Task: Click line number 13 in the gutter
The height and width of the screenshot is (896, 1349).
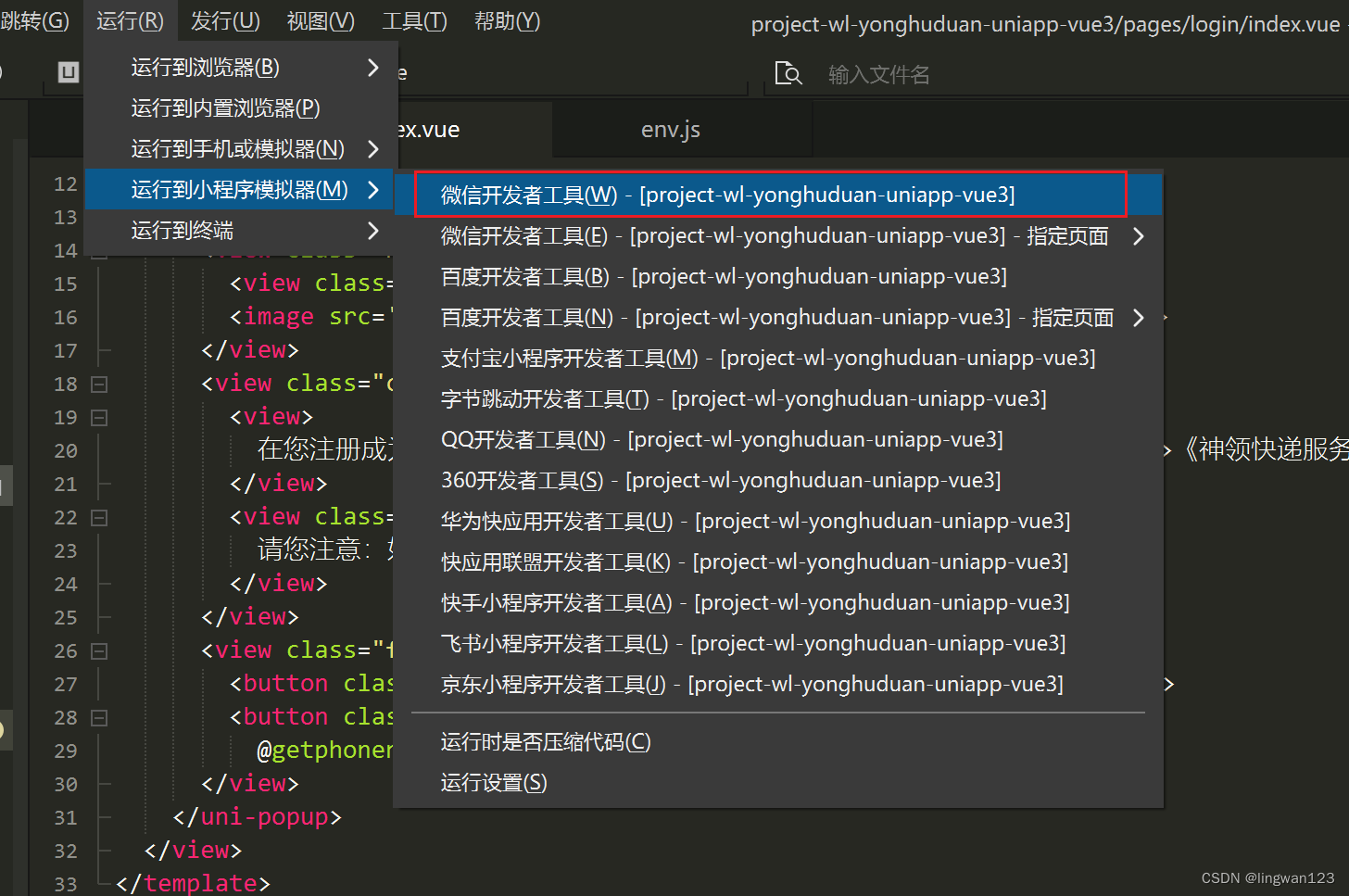Action: click(x=66, y=217)
